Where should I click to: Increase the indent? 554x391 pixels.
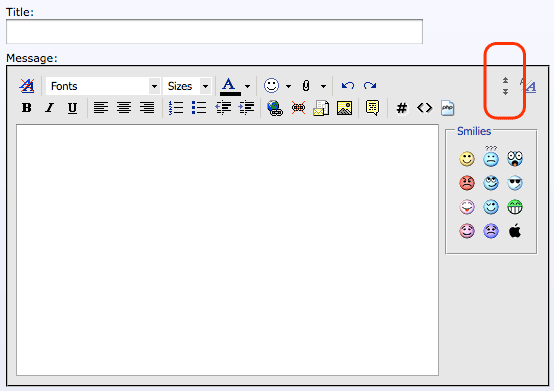tap(246, 108)
